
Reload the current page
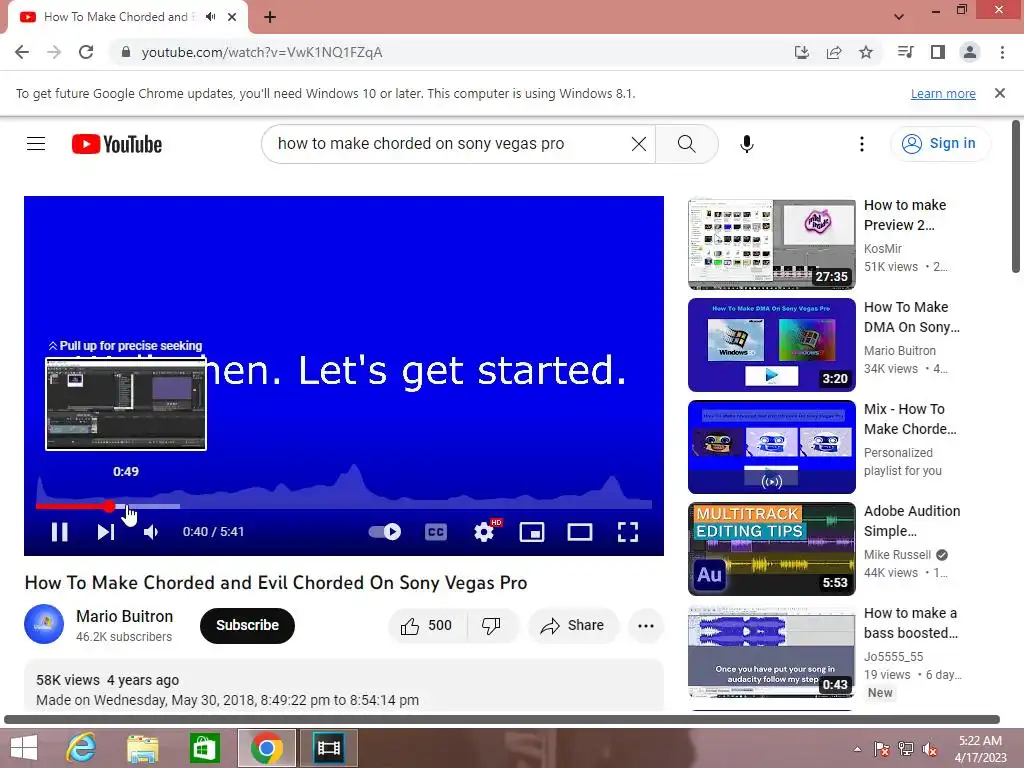click(x=86, y=52)
